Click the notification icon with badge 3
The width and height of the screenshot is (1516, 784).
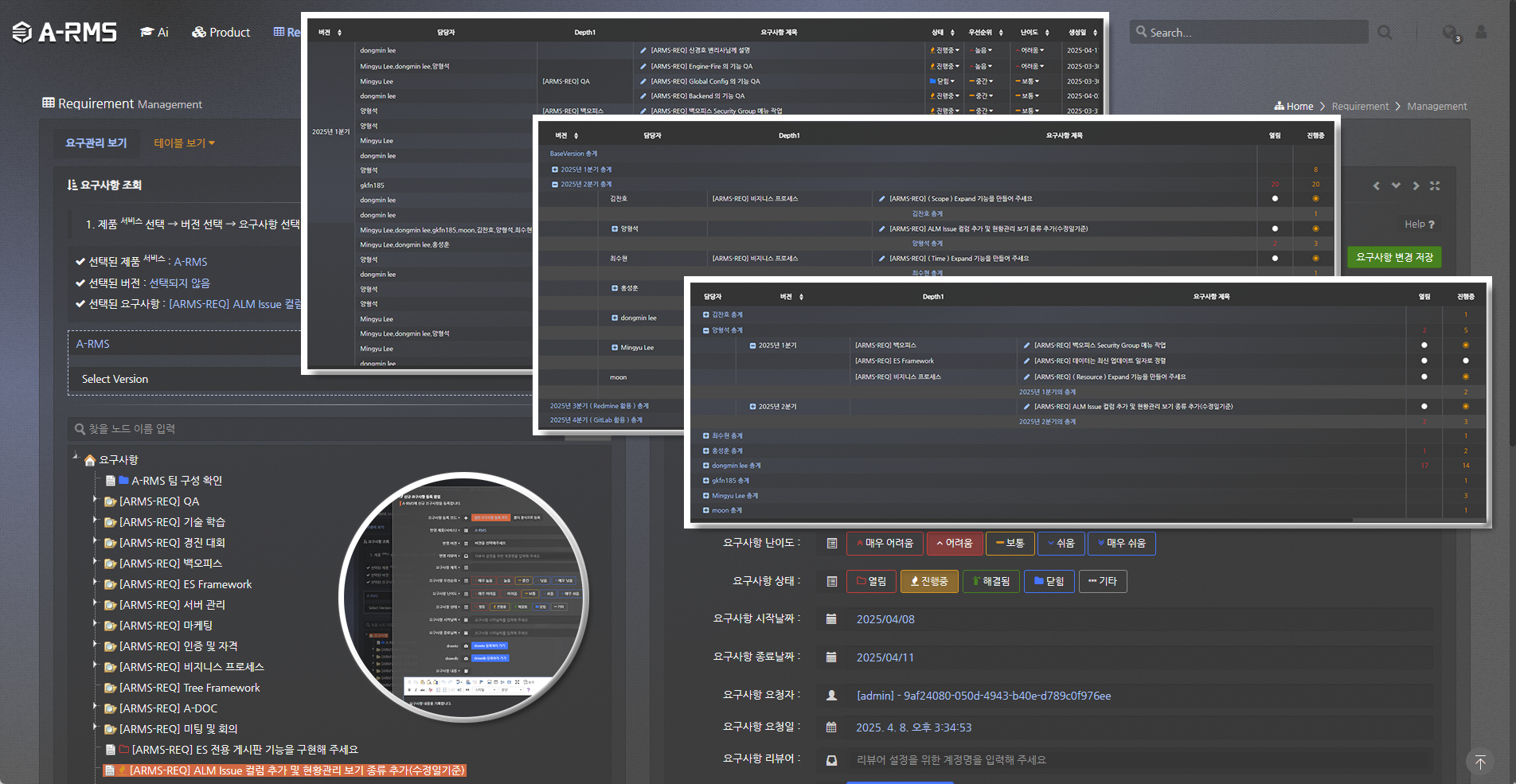point(1451,33)
